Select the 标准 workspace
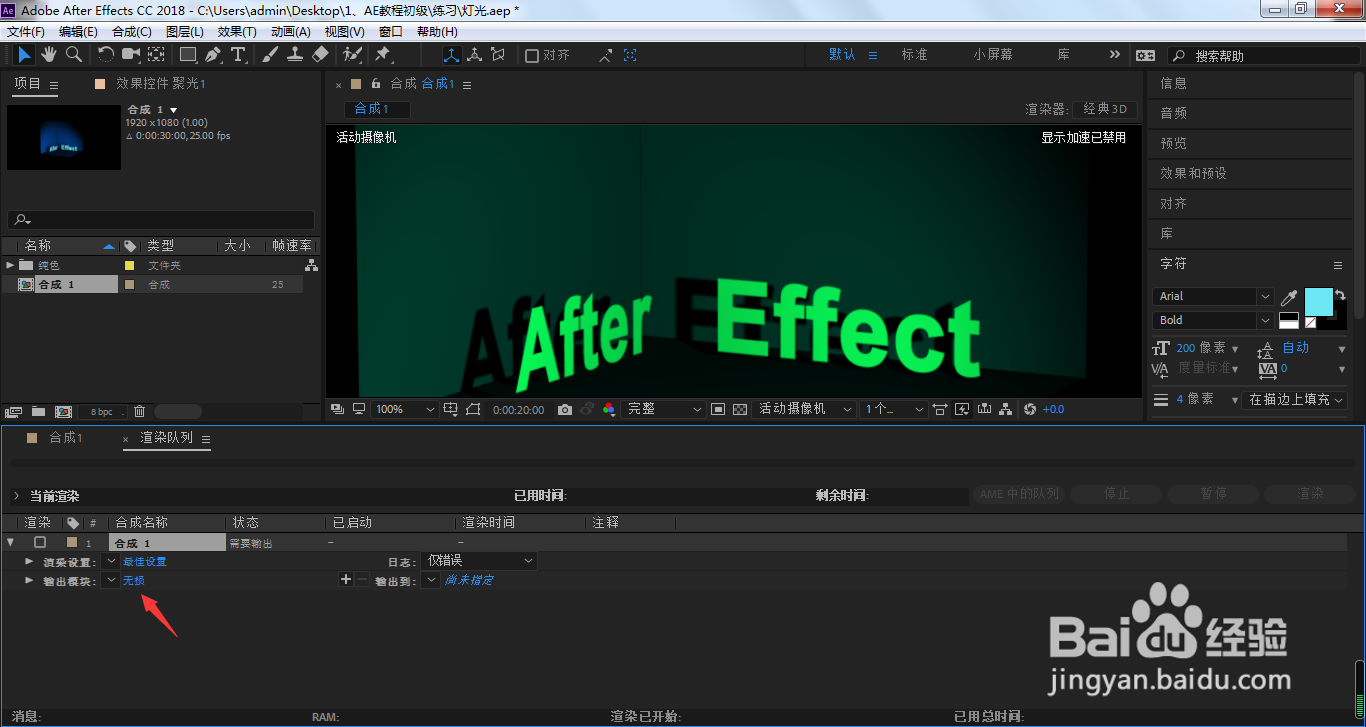 914,55
